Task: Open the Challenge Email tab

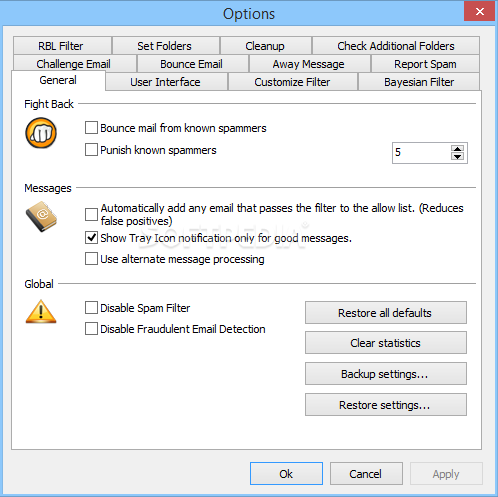Action: (75, 64)
